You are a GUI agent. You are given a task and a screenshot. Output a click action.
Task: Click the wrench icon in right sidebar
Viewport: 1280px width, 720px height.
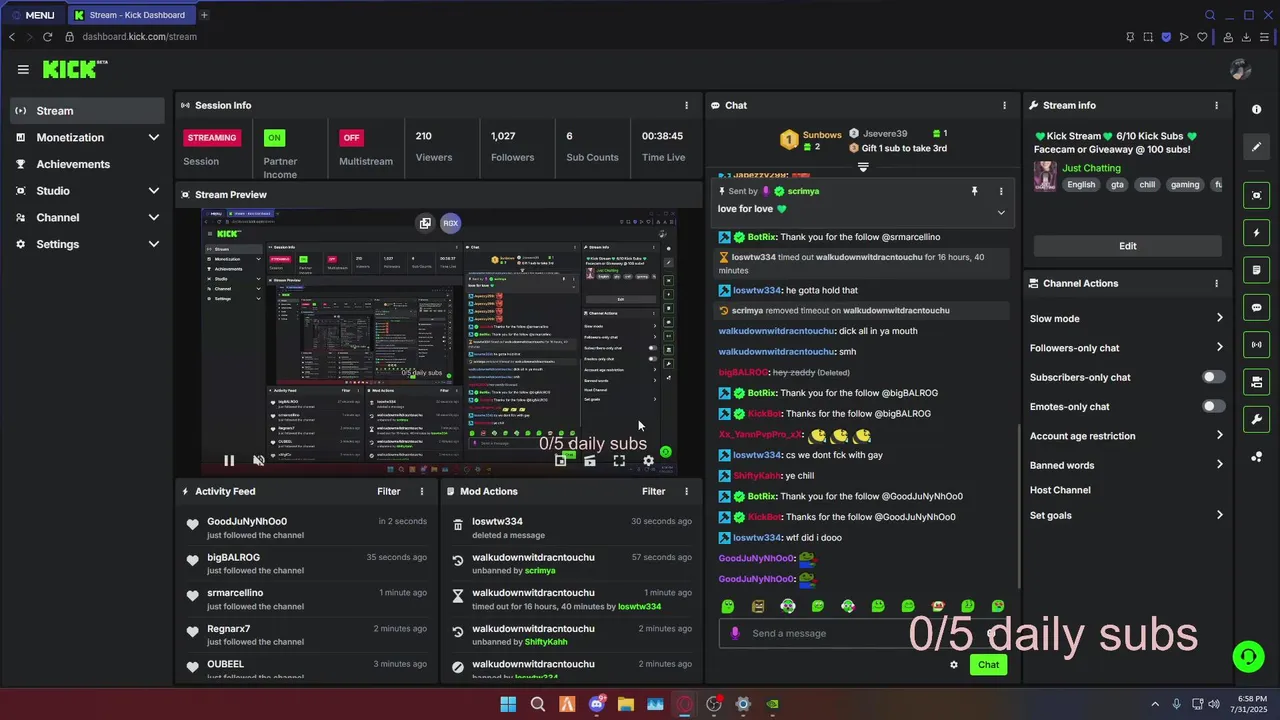[1257, 419]
